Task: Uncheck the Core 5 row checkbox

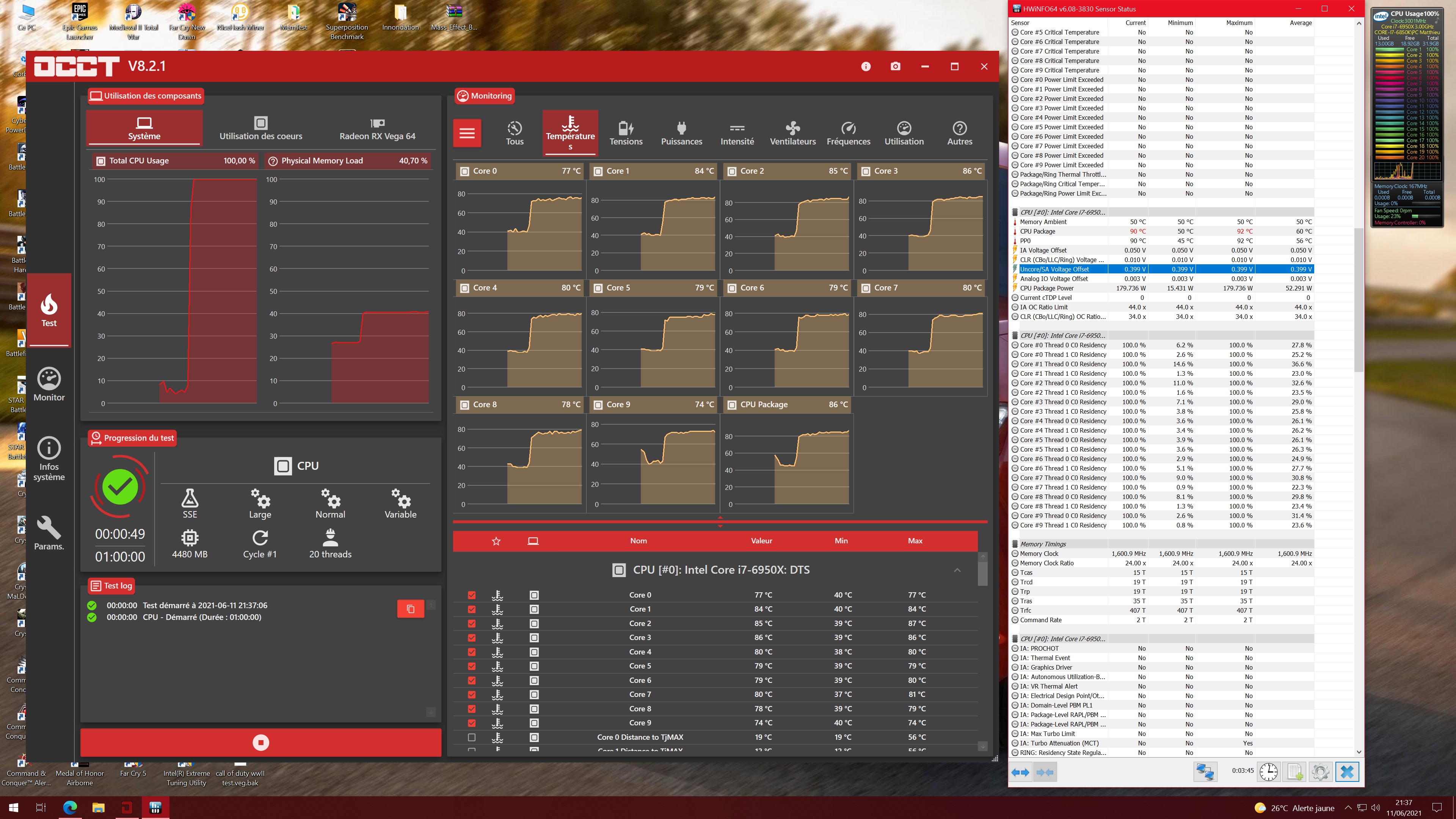Action: [472, 667]
